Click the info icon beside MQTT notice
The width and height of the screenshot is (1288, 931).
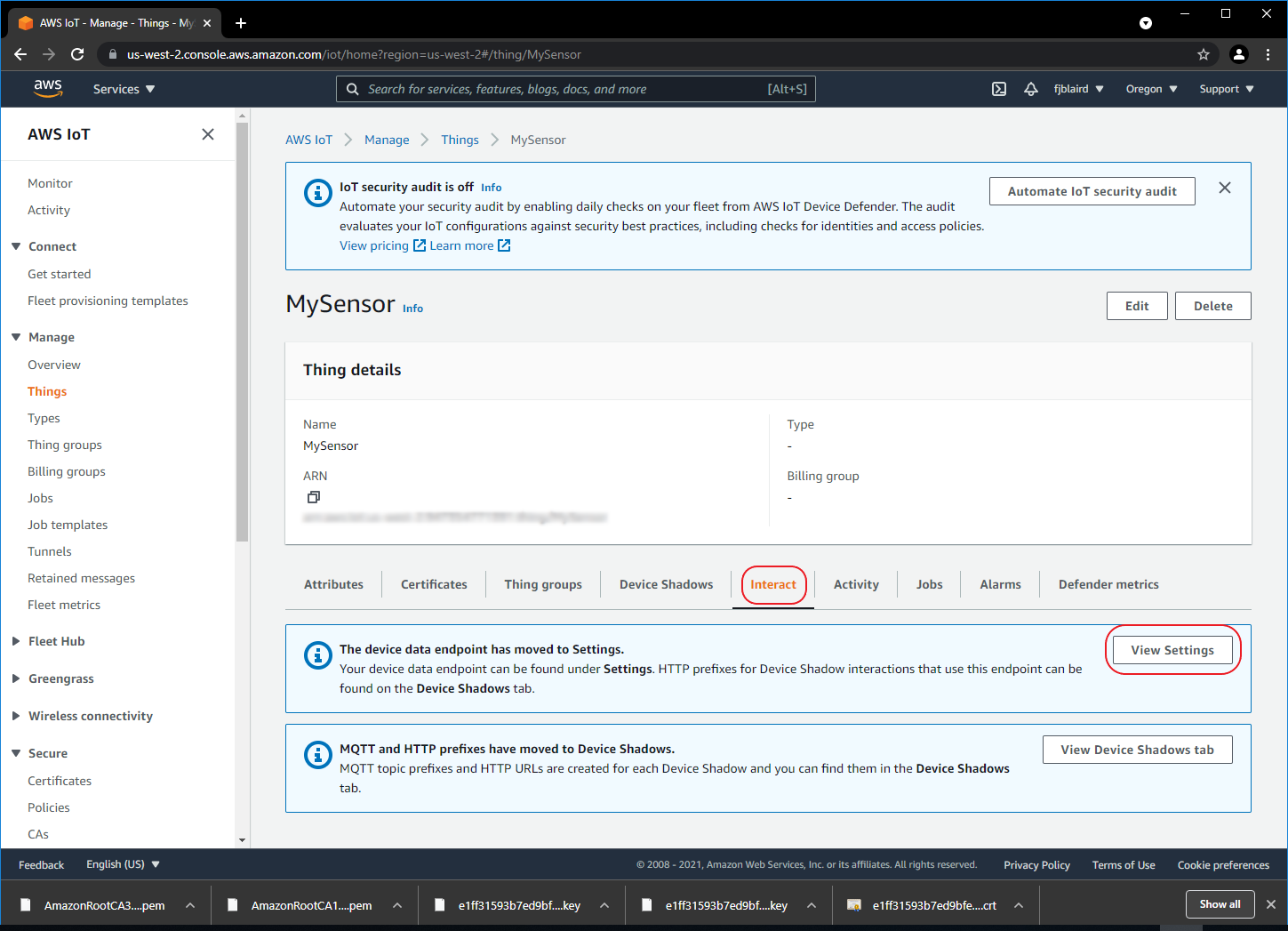[317, 755]
